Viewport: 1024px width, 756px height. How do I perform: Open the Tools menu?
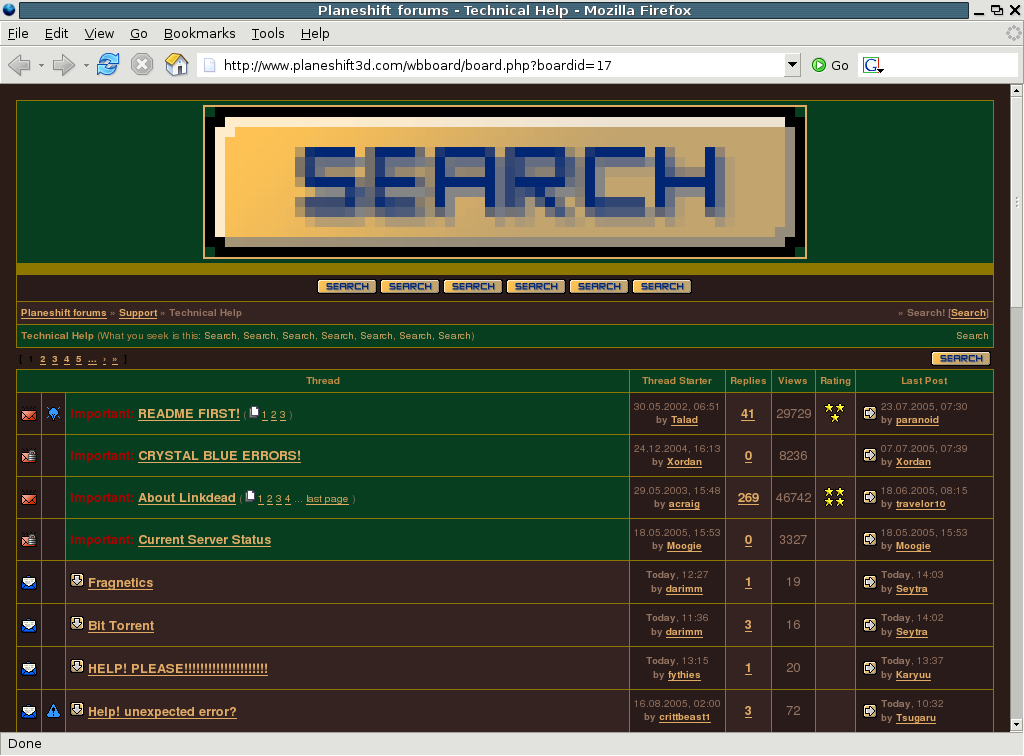(268, 33)
